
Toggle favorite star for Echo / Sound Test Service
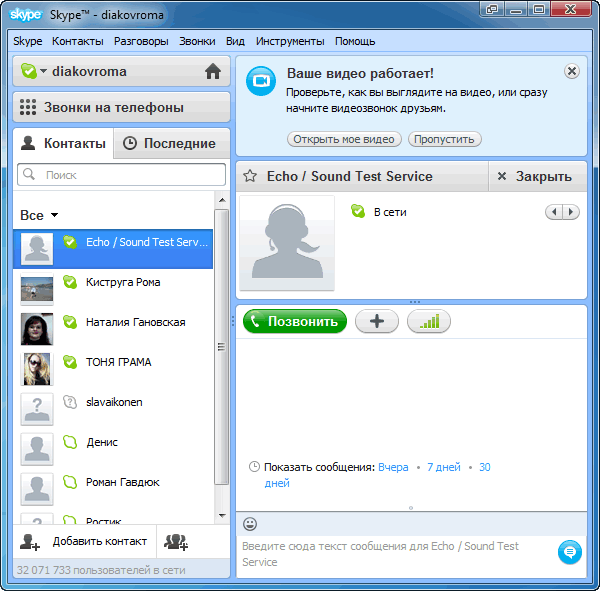click(250, 176)
